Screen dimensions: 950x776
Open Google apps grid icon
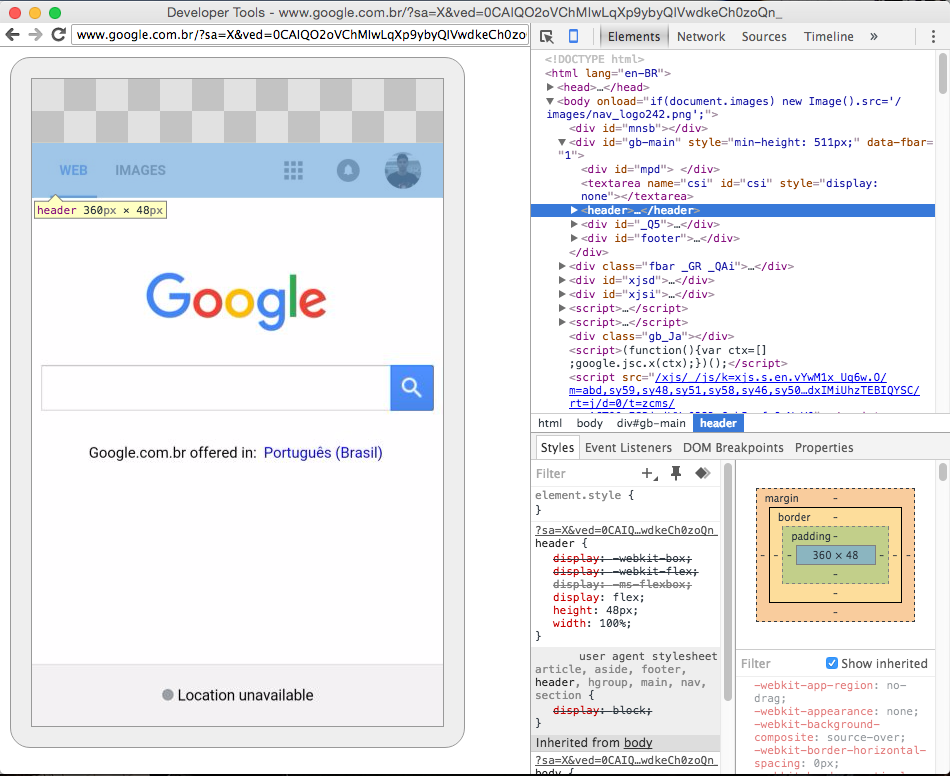click(x=293, y=170)
